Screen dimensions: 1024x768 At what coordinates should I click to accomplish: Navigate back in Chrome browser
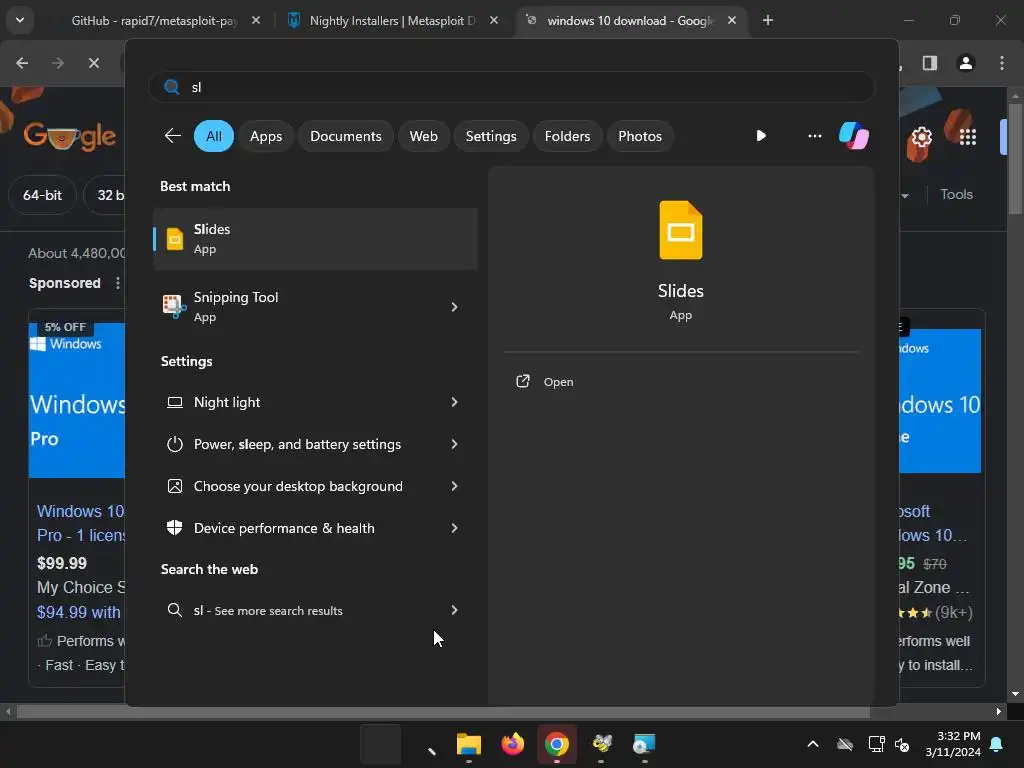click(22, 63)
